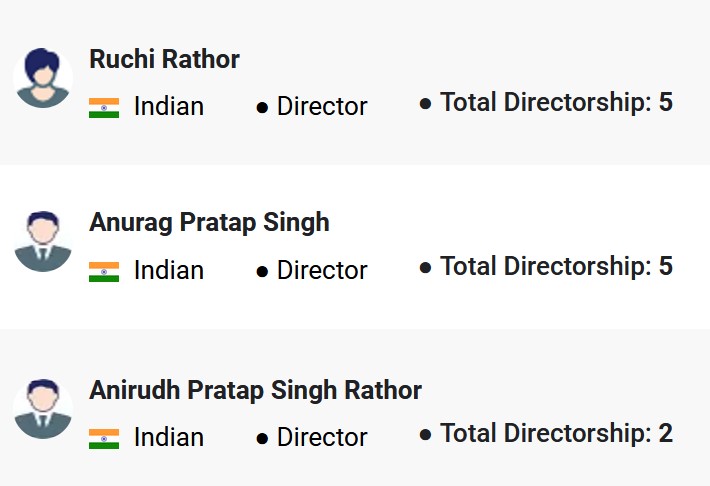Click Ruchi Rathor's female avatar icon

pyautogui.click(x=43, y=77)
